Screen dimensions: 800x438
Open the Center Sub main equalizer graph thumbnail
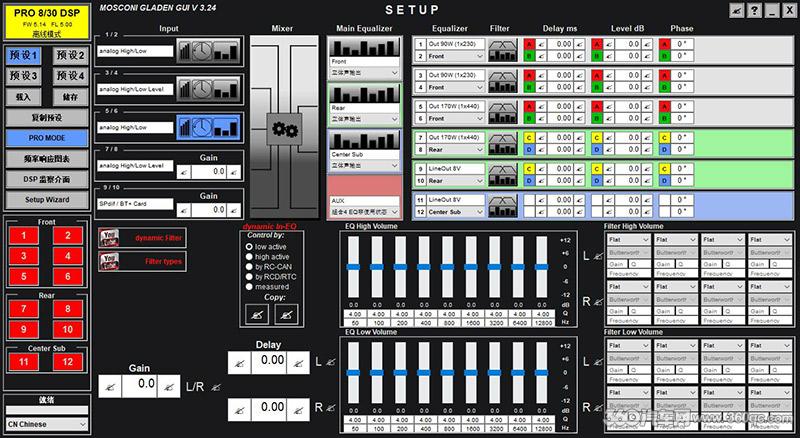(364, 141)
